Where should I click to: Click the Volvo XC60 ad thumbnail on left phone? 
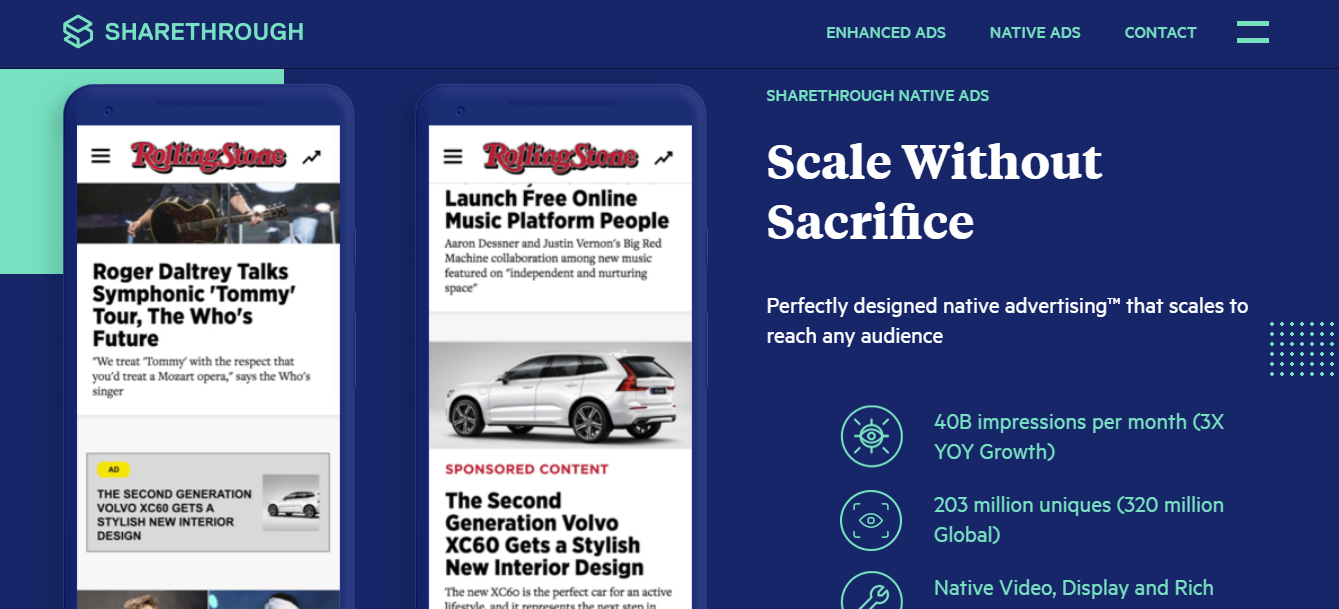point(291,502)
